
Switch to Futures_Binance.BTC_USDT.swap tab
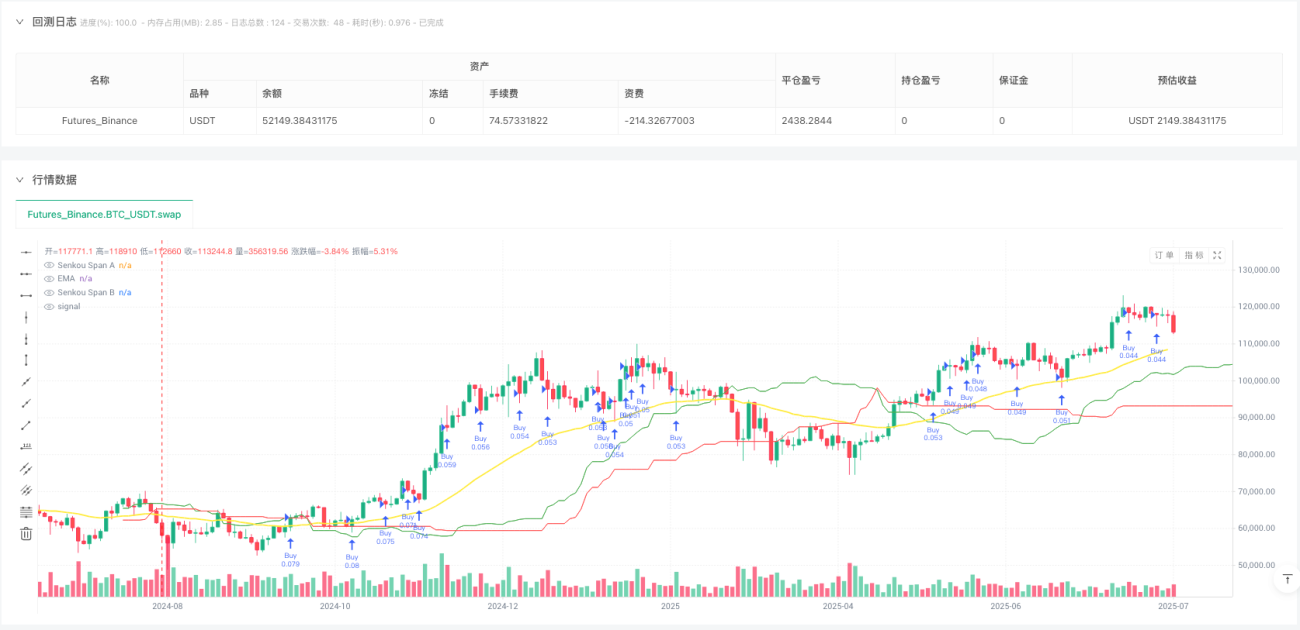tap(104, 214)
